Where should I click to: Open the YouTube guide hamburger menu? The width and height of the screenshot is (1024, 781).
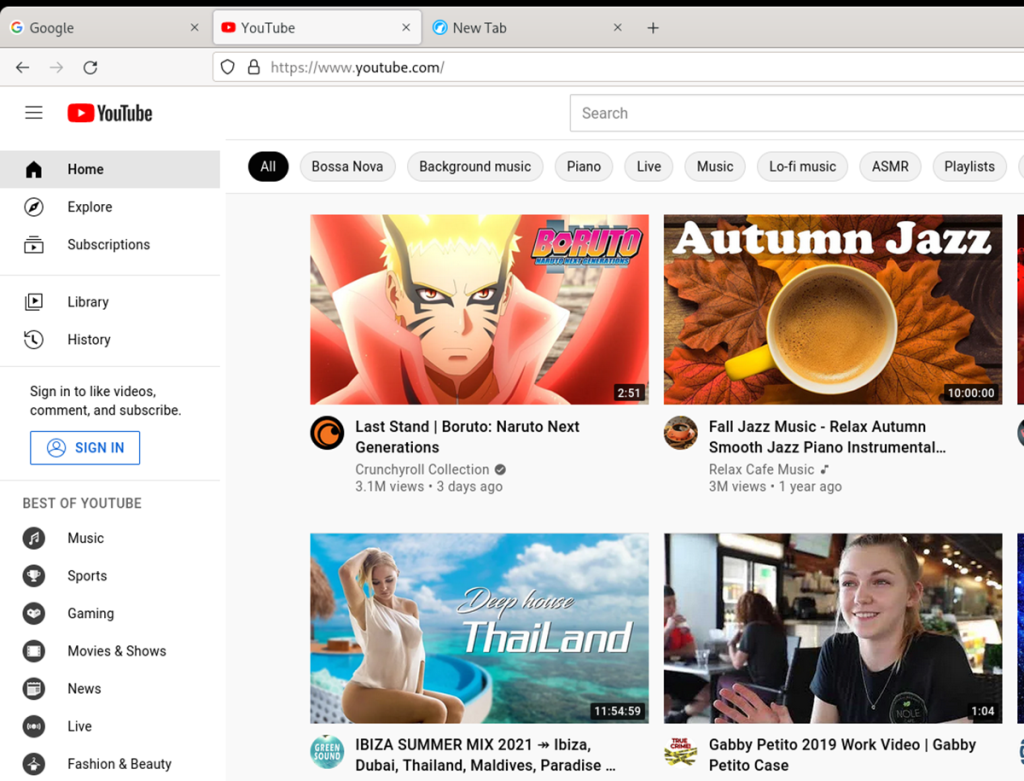click(33, 112)
